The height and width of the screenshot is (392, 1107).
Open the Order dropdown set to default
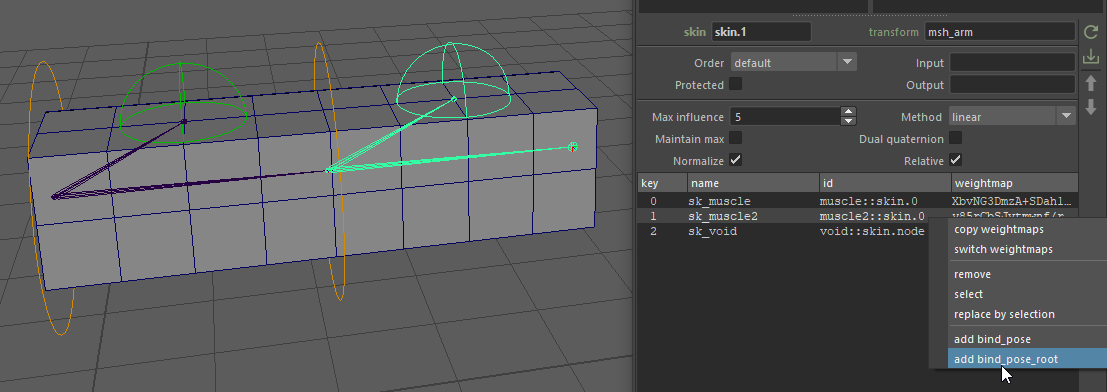point(794,62)
